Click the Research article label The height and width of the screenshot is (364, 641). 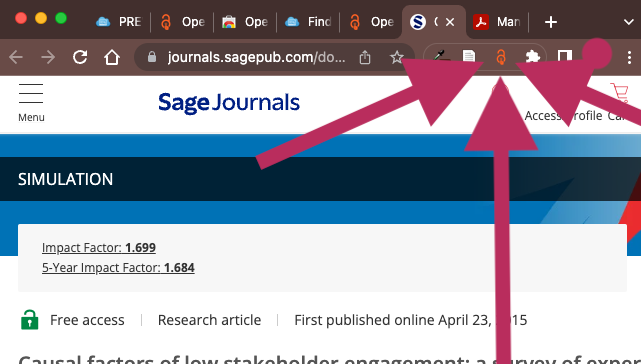click(209, 320)
